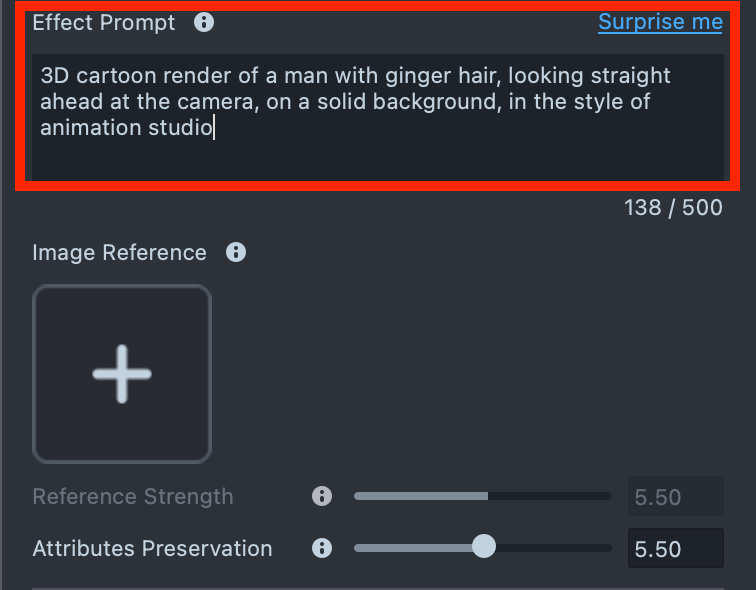Click the Surprise me link
Image resolution: width=756 pixels, height=590 pixels.
[660, 22]
